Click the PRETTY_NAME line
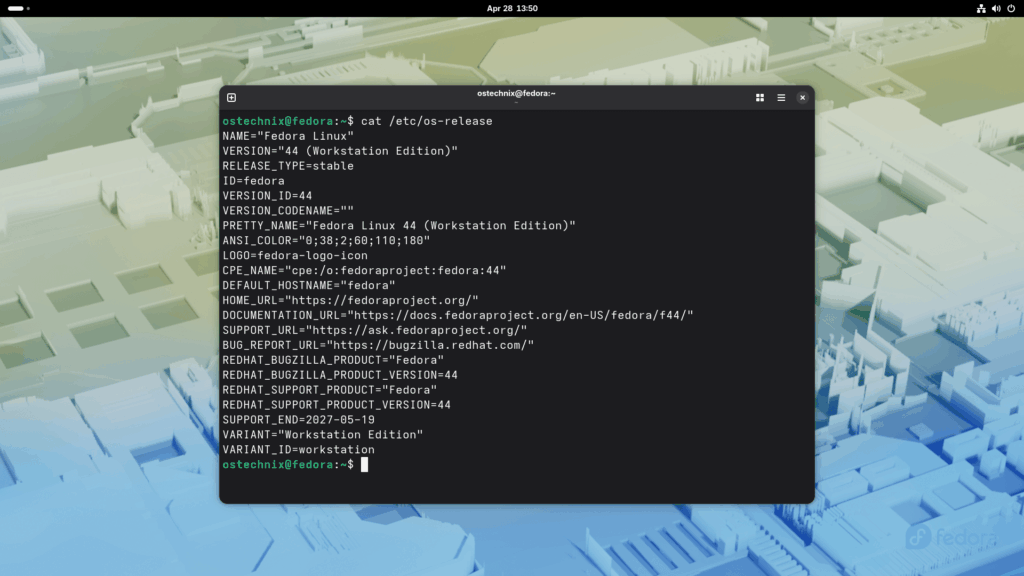 tap(399, 226)
